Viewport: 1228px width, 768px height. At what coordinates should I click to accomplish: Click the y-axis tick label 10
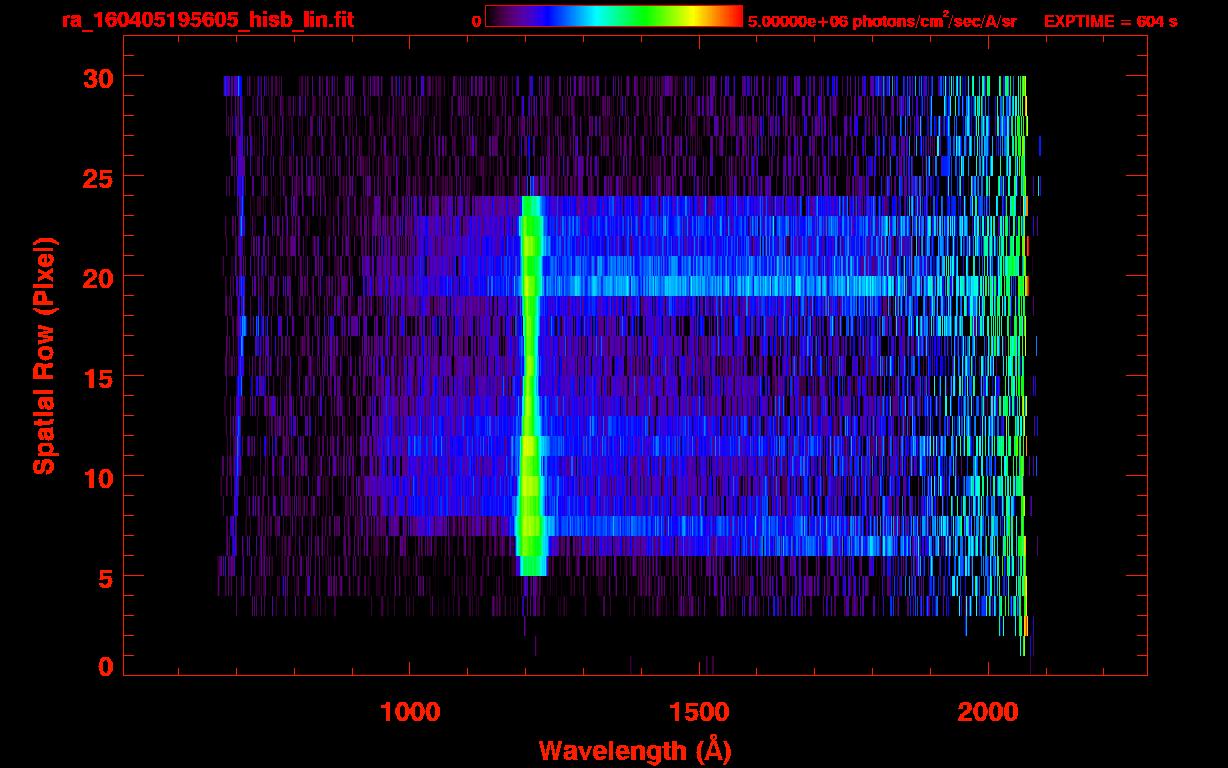pos(97,477)
